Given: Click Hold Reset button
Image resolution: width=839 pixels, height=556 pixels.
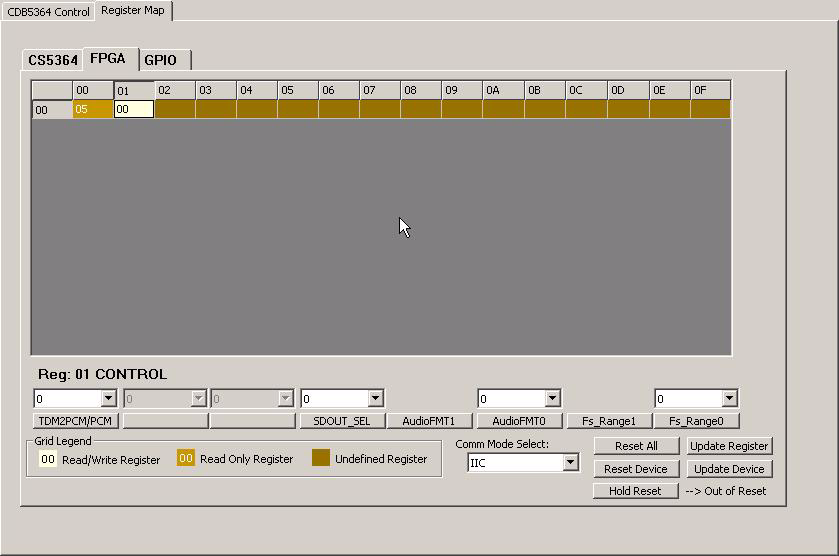Looking at the screenshot, I should tap(635, 491).
